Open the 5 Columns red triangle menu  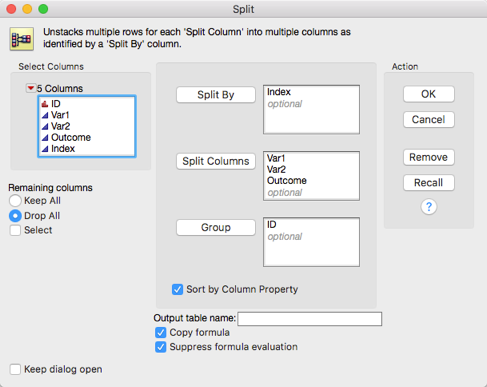(x=31, y=88)
